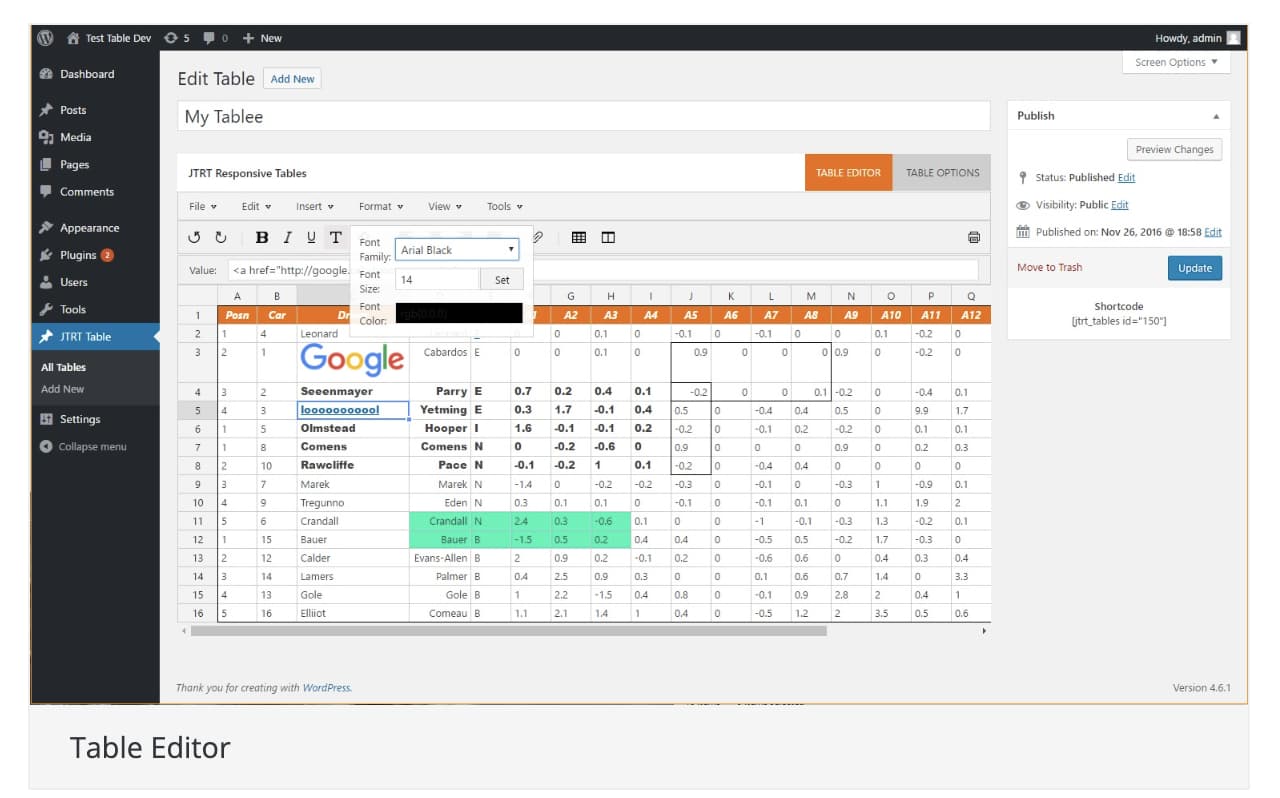
Task: Open the Insert menu
Action: [x=315, y=206]
